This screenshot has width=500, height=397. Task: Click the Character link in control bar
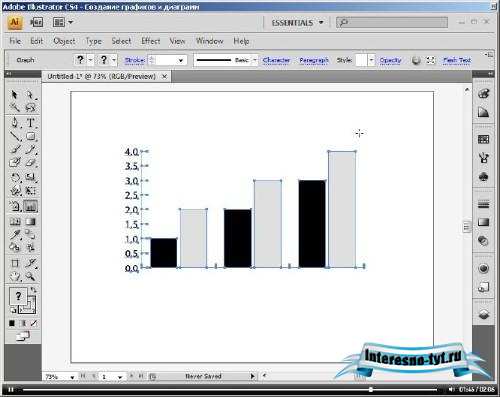276,60
